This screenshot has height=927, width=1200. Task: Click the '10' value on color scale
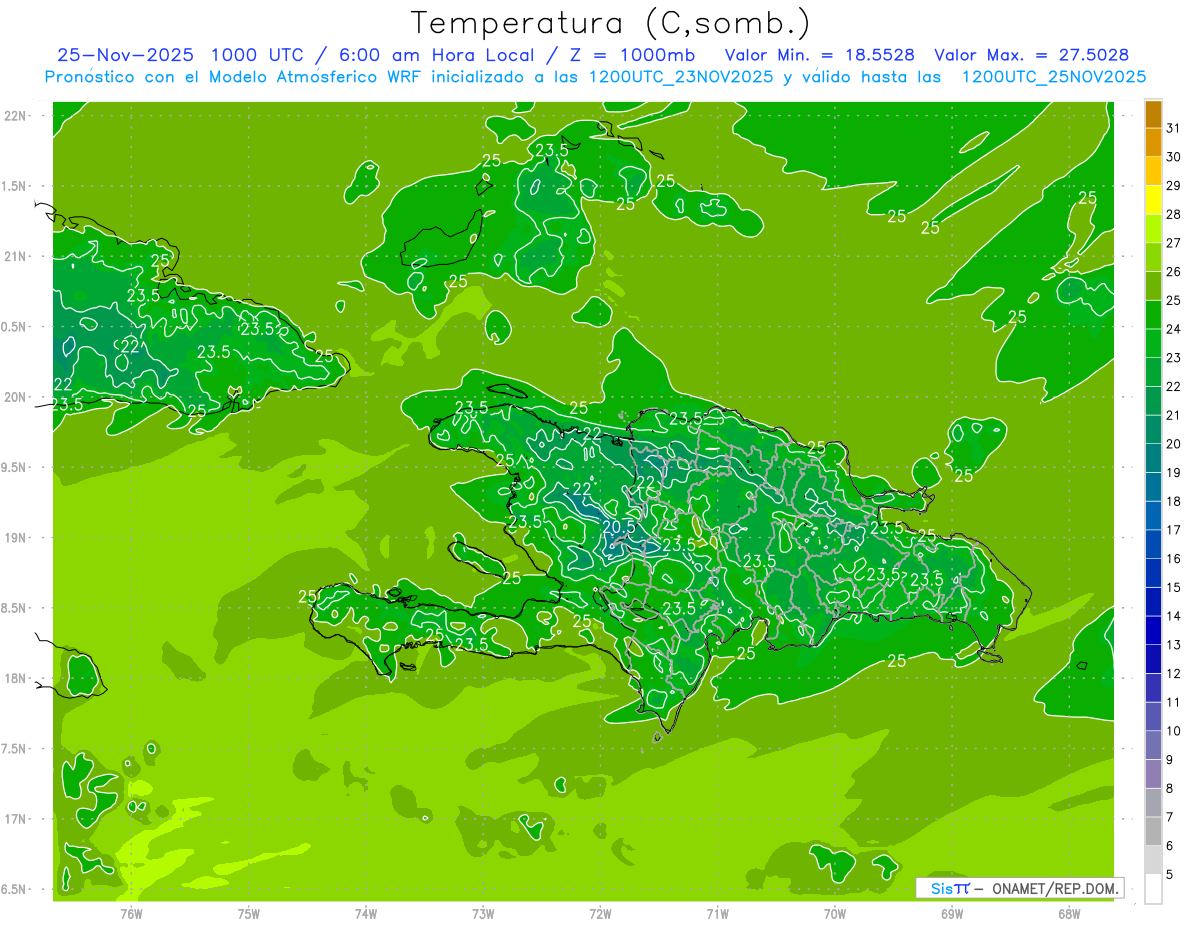click(x=1174, y=731)
